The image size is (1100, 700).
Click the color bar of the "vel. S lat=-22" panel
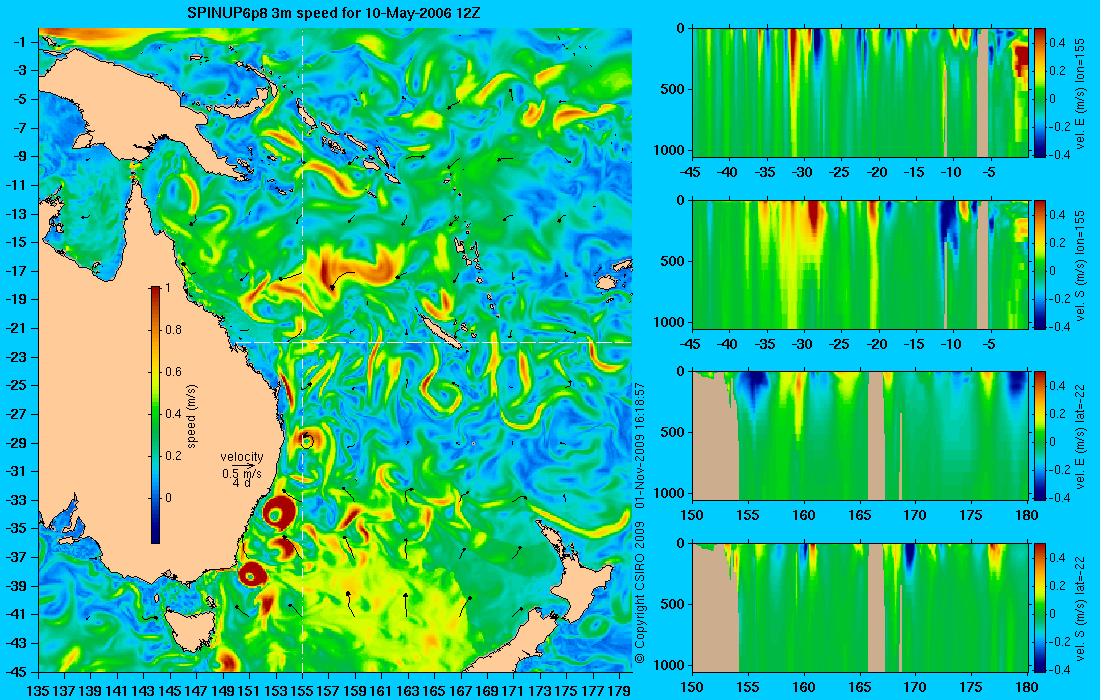[x=1040, y=607]
